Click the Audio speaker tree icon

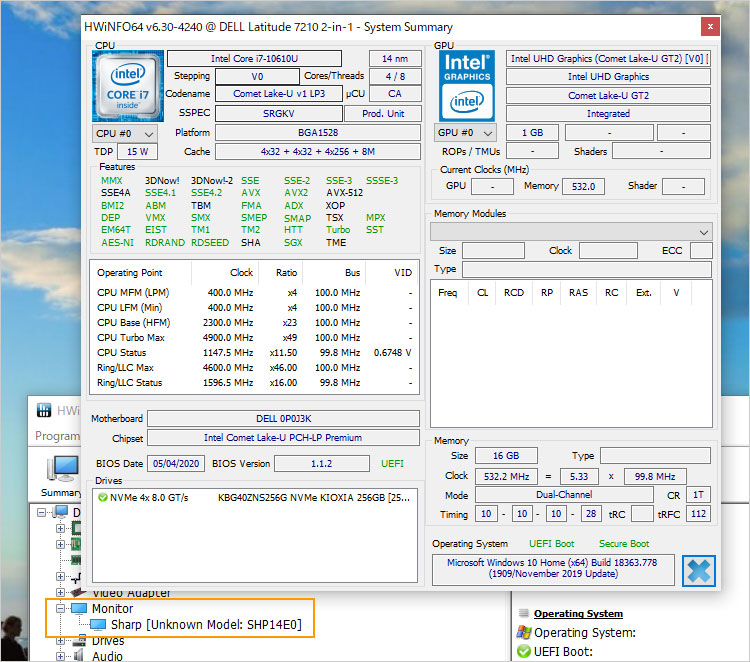point(79,656)
